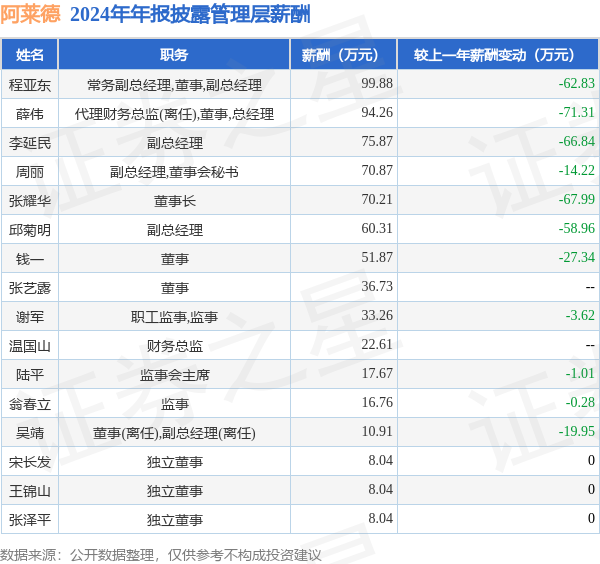This screenshot has width=600, height=564.
Task: Click salary value 16.76
Action: coord(377,402)
